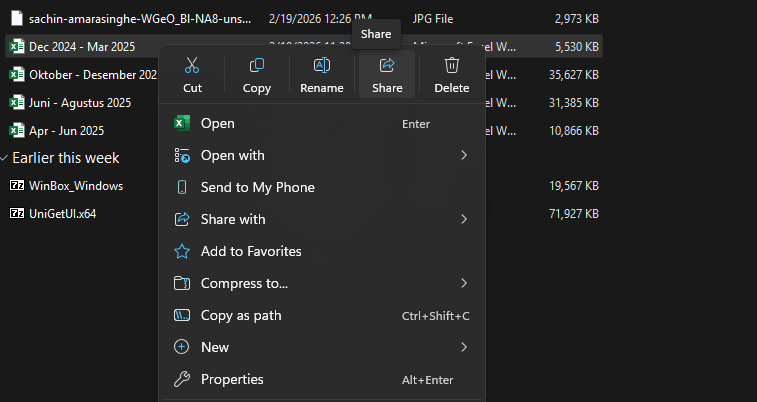Select Copy as path

click(x=241, y=315)
